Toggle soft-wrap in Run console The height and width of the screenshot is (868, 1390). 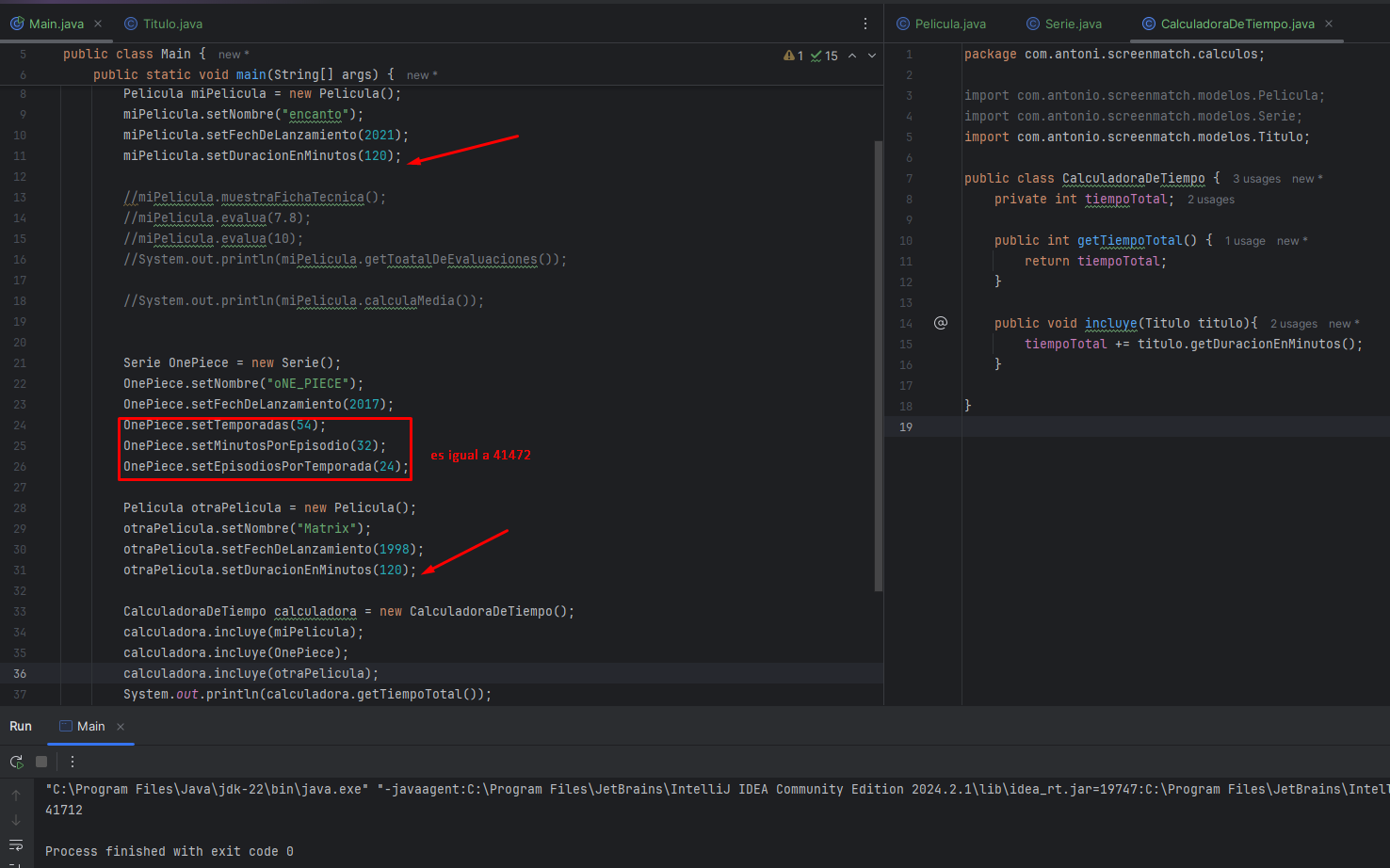click(x=16, y=845)
